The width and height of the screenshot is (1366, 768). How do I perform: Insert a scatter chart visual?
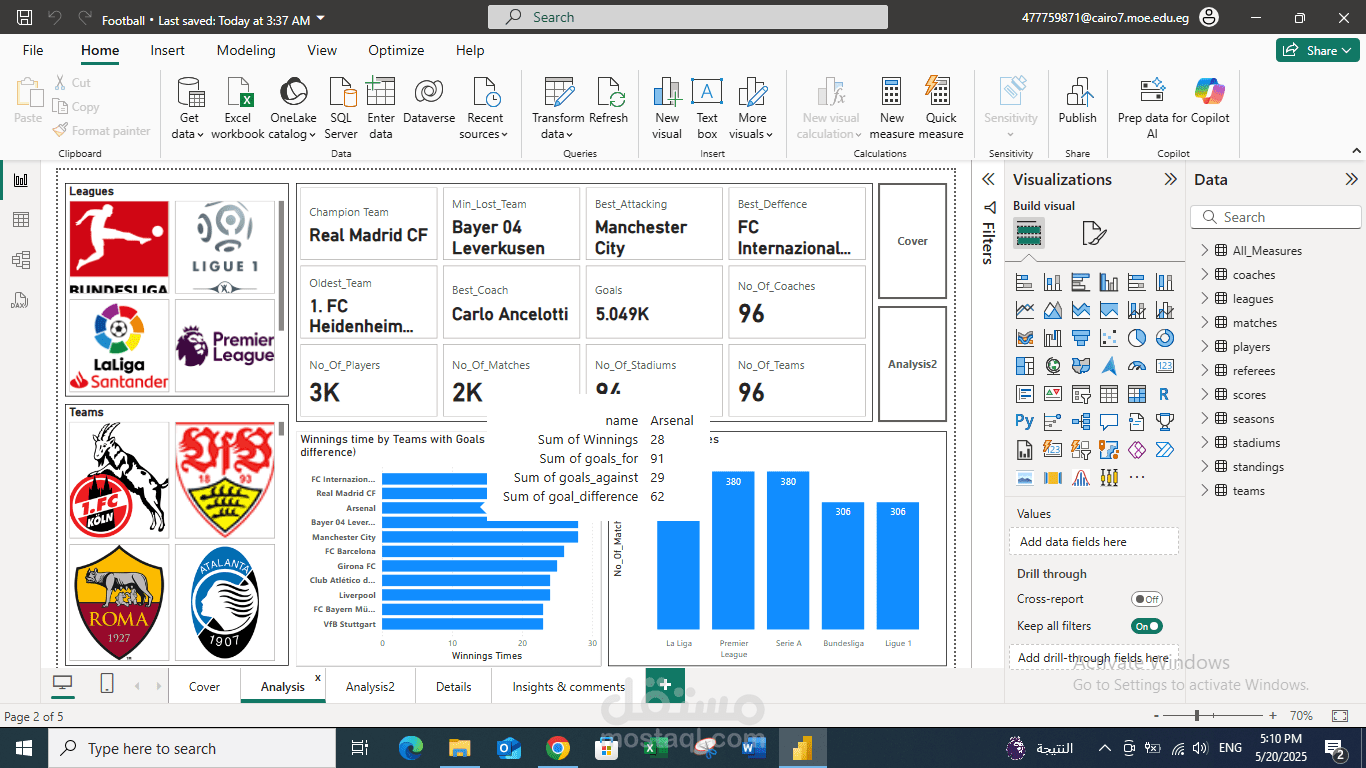click(x=1108, y=338)
